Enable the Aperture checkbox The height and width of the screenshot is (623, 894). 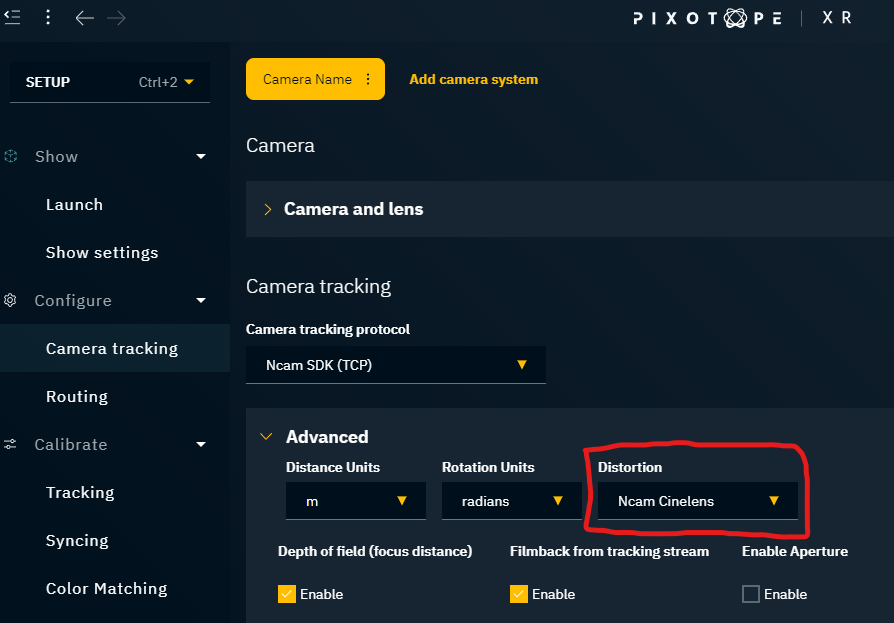pyautogui.click(x=751, y=594)
